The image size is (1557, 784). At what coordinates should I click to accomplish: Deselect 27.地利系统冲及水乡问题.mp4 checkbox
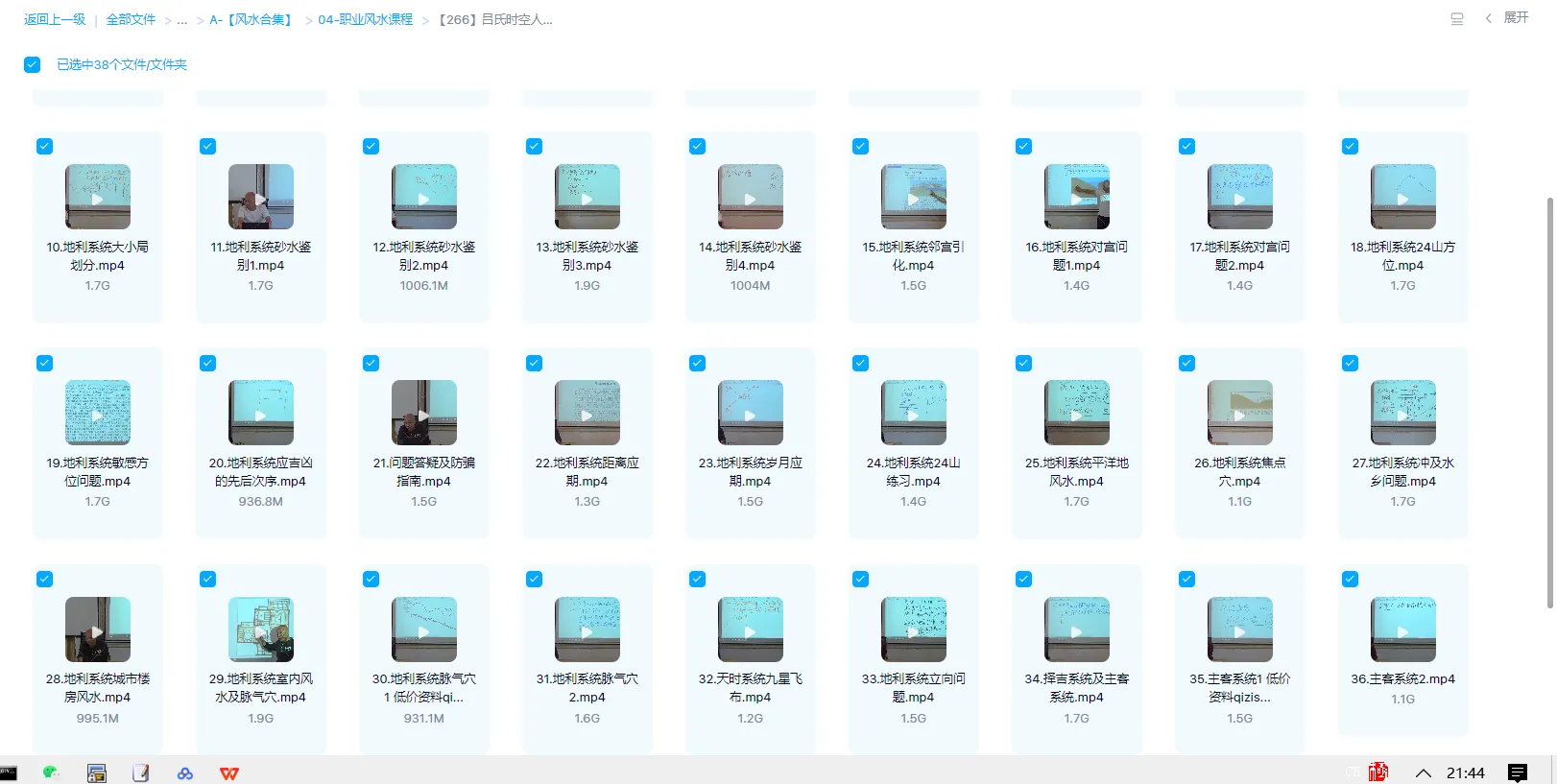point(1351,364)
